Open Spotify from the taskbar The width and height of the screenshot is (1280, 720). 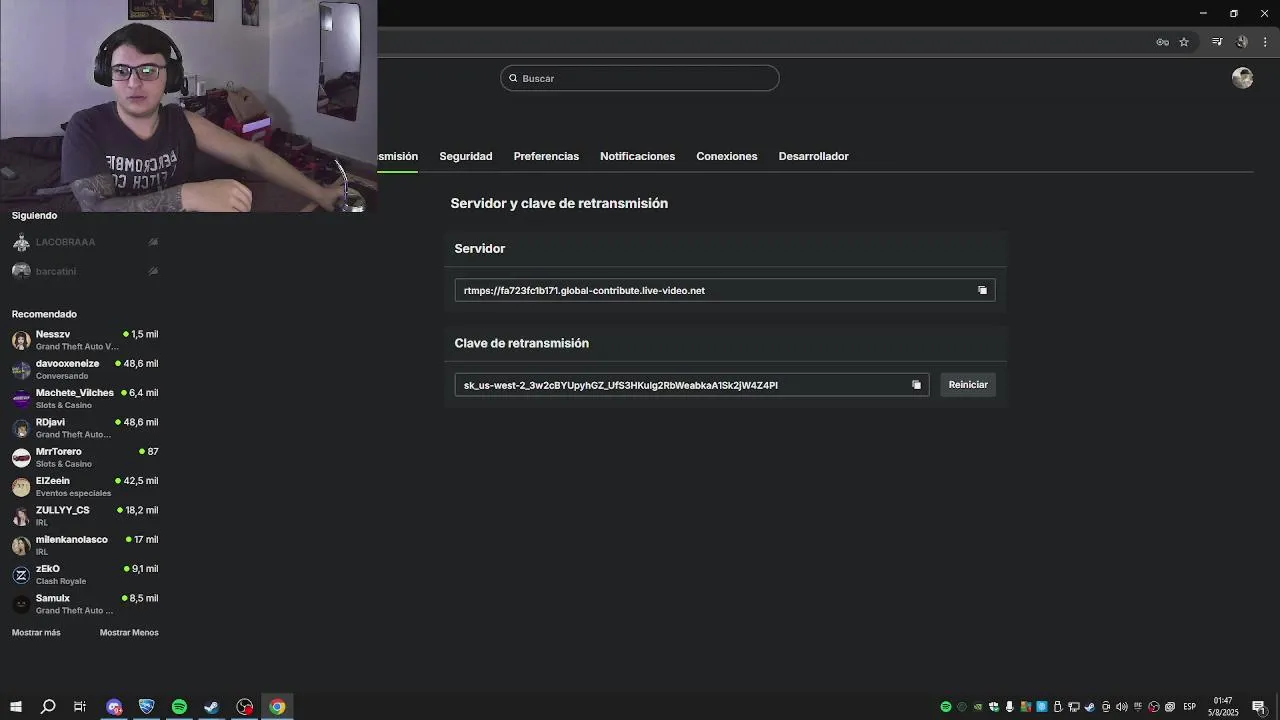pos(179,707)
